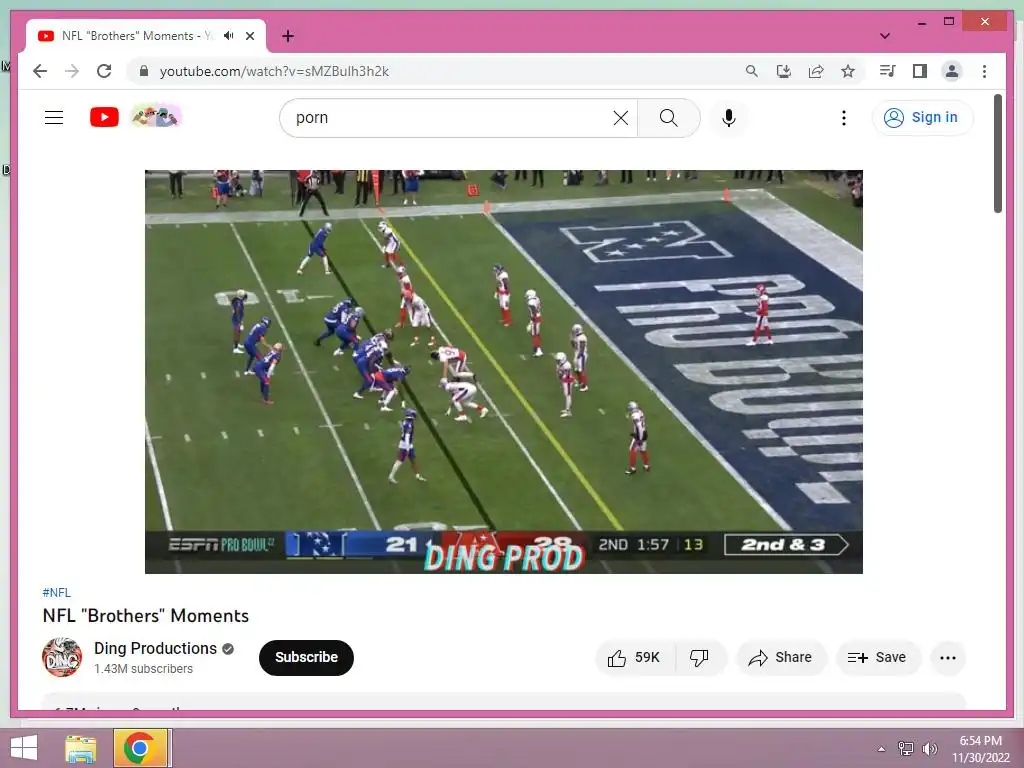Open the address bar zoom magnifier icon
1024x768 pixels.
pos(752,71)
